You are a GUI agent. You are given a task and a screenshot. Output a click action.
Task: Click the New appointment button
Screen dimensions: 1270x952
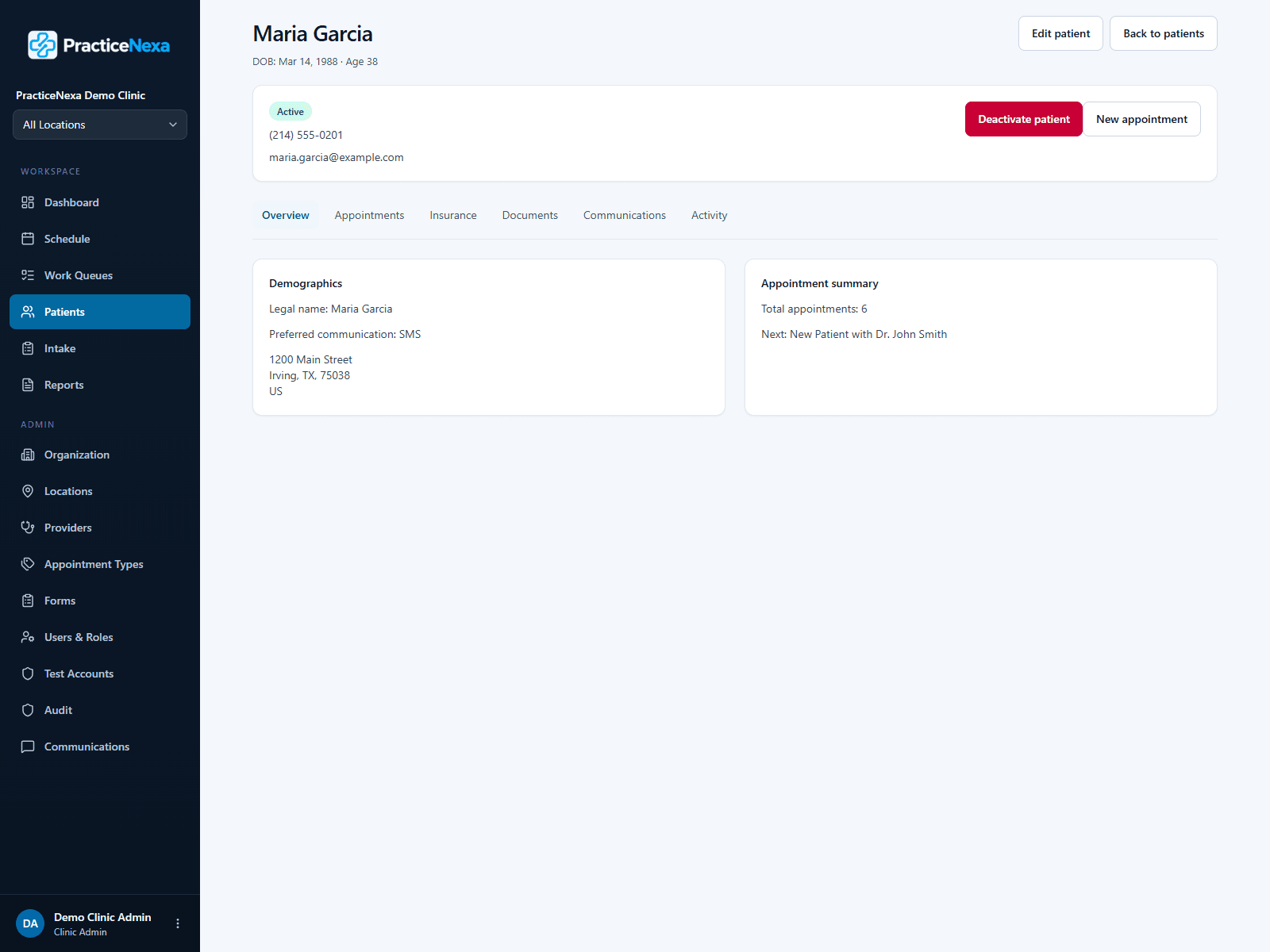tap(1142, 119)
